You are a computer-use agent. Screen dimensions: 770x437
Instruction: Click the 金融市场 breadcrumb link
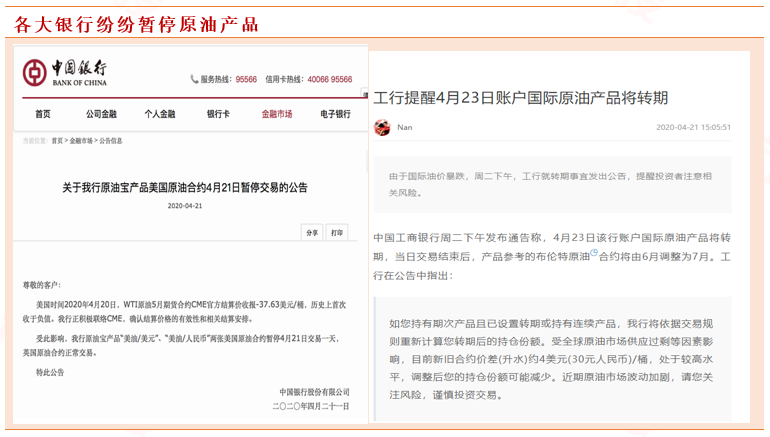click(81, 141)
